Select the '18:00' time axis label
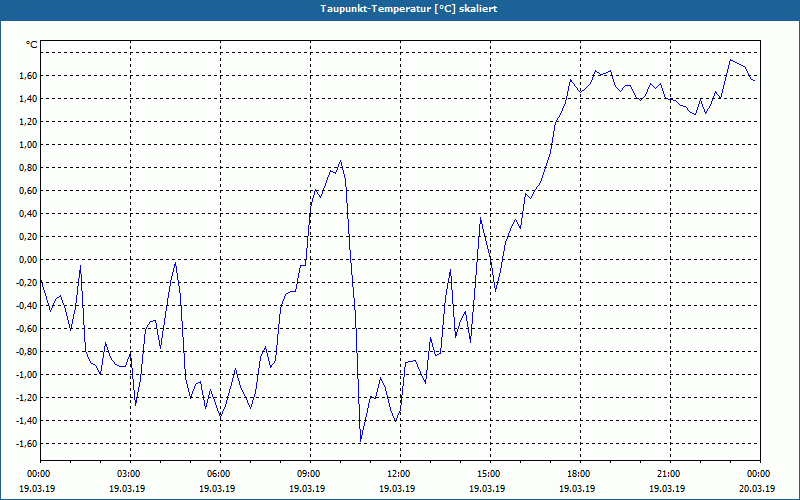Viewport: 800px width, 500px height. [x=580, y=474]
